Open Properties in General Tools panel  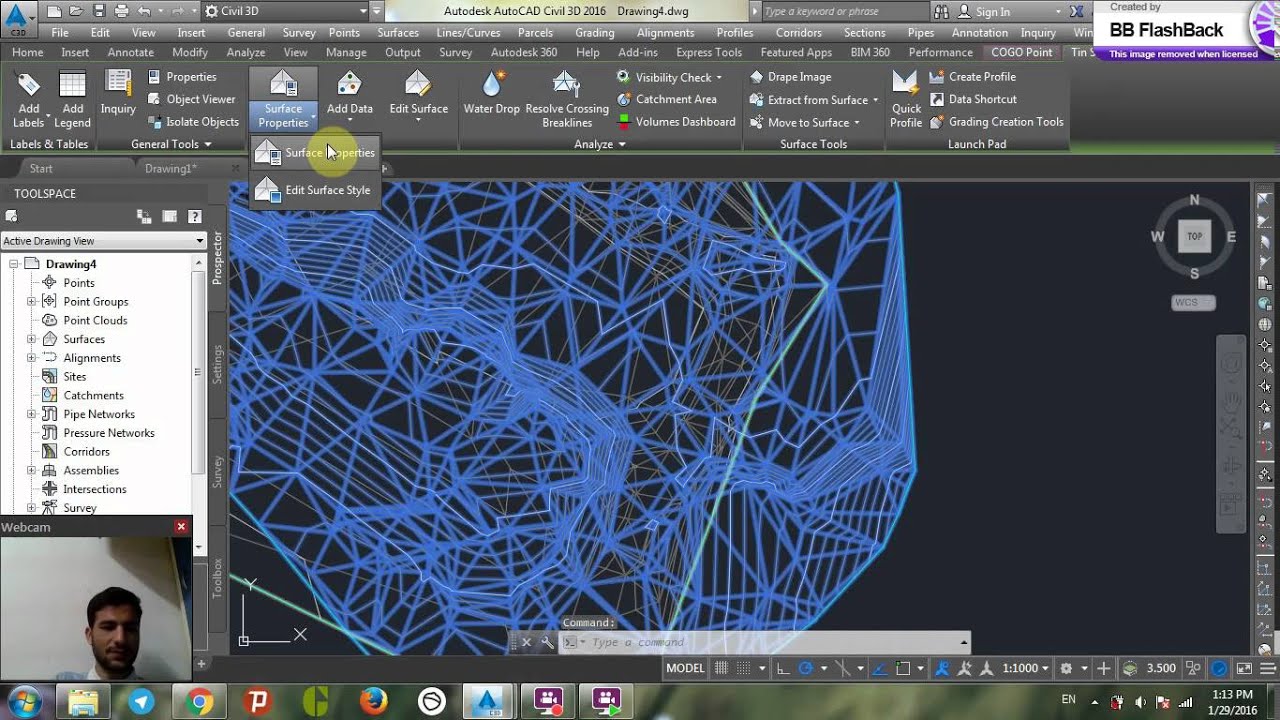click(182, 77)
